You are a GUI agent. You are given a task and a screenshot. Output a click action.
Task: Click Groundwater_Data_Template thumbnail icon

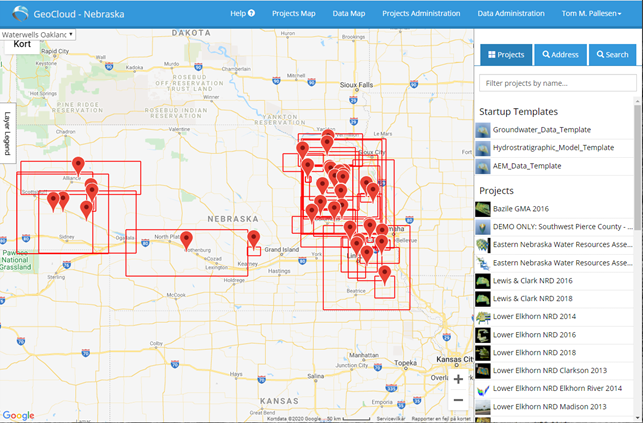click(x=483, y=130)
